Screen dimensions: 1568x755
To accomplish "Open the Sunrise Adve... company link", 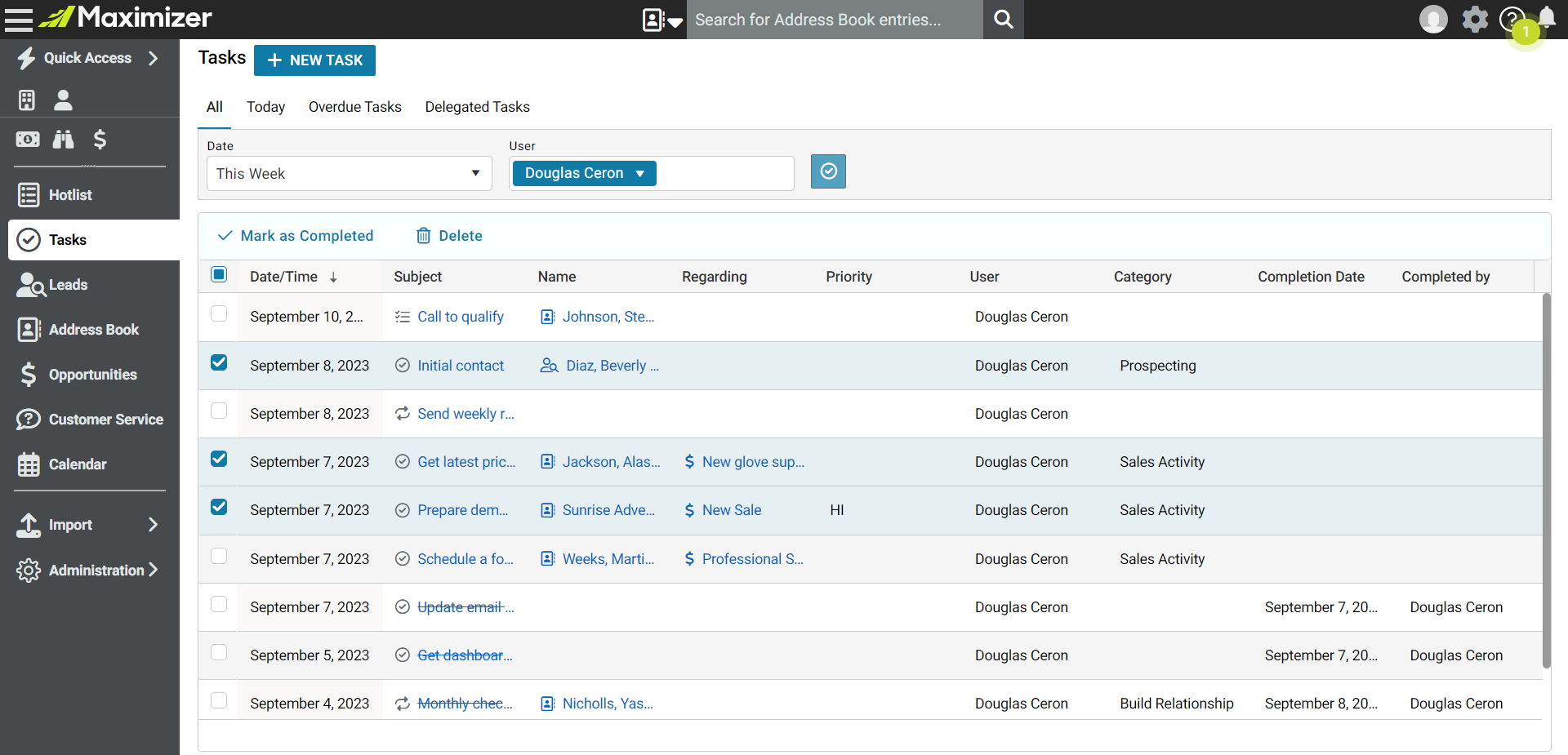I will 608,510.
